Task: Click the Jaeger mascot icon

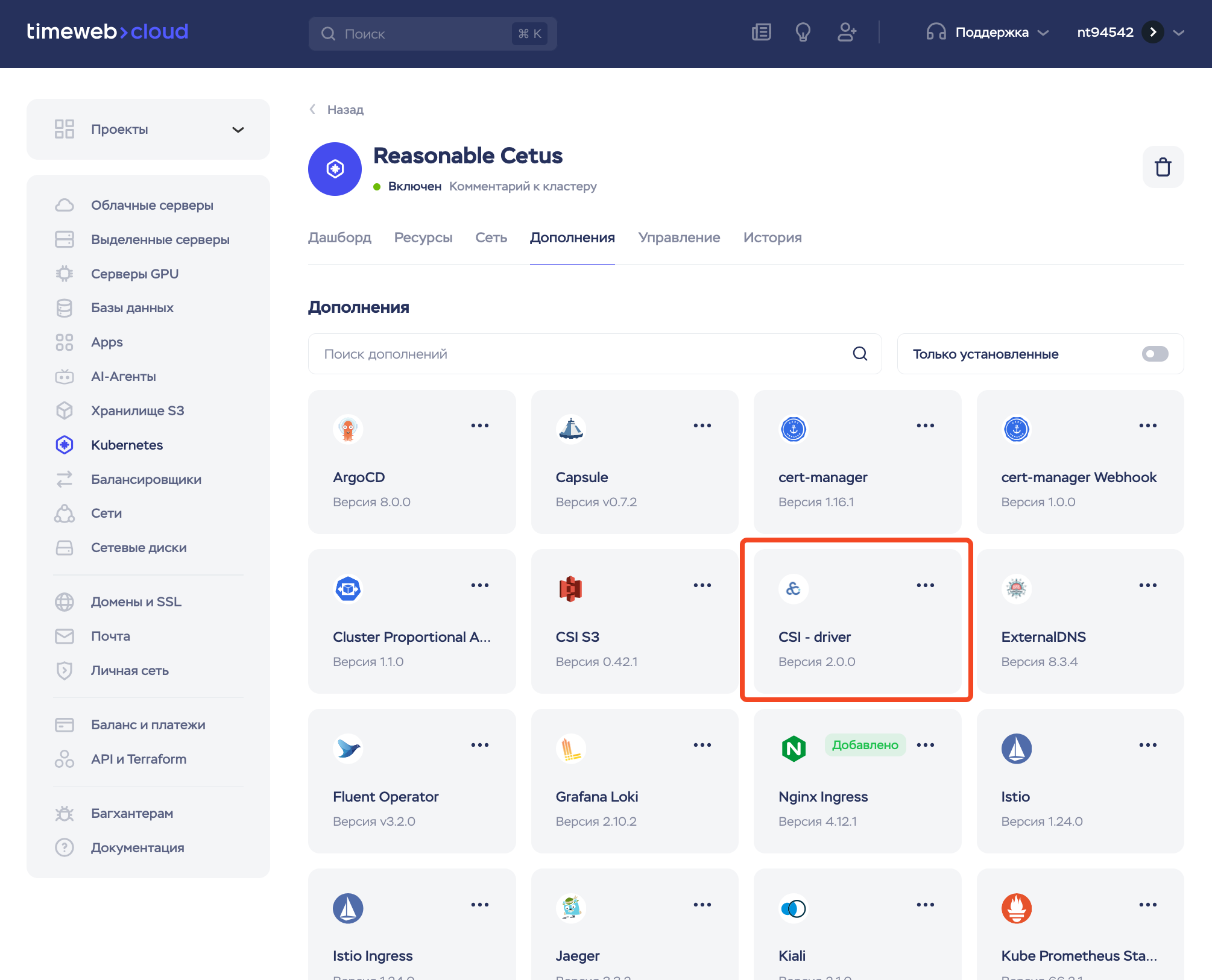Action: pyautogui.click(x=571, y=908)
